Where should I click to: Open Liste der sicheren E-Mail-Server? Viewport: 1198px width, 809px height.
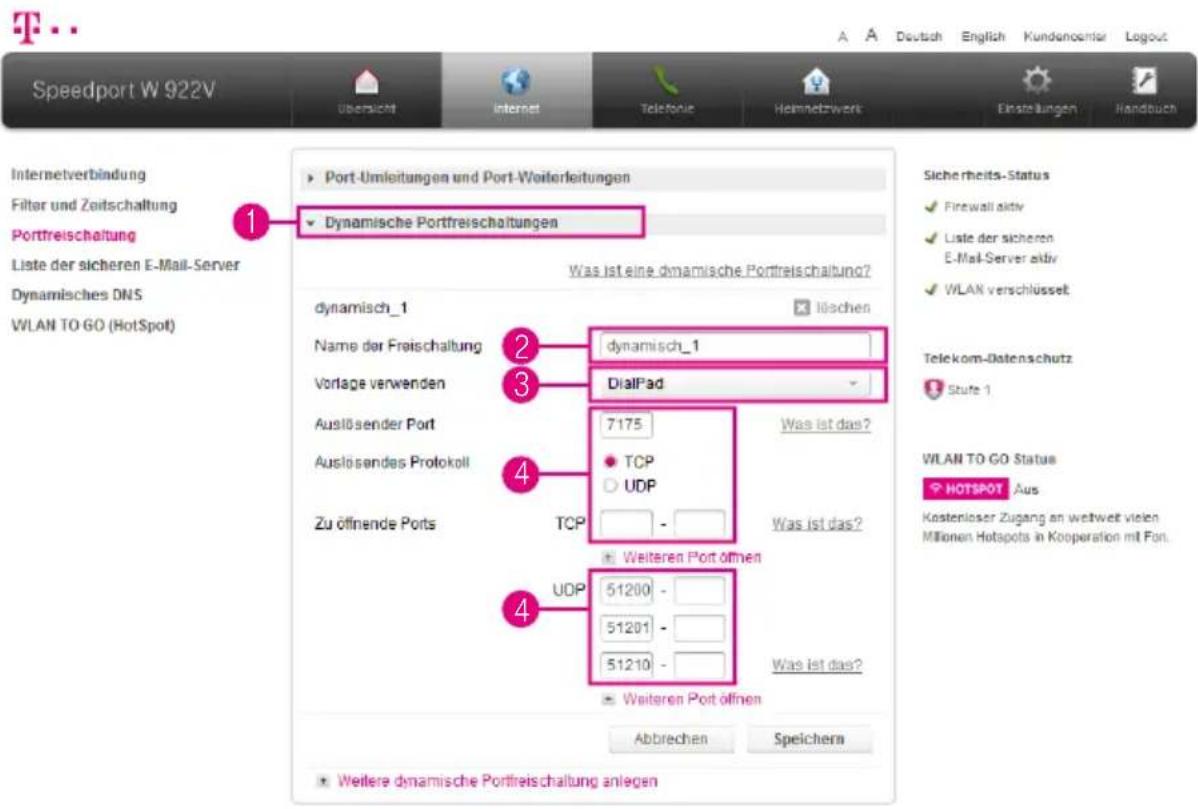(125, 265)
